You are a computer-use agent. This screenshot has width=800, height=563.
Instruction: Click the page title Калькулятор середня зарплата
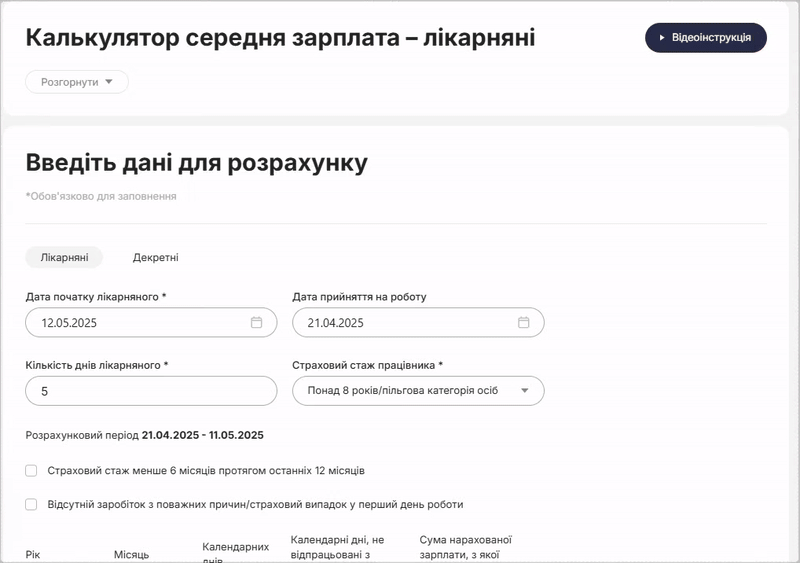point(280,39)
